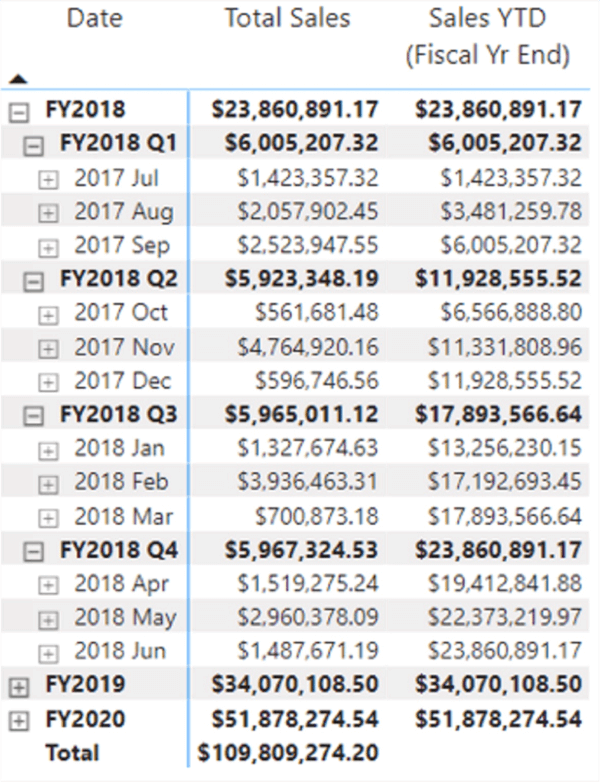
Task: Sort by the Date column header
Action: click(94, 18)
